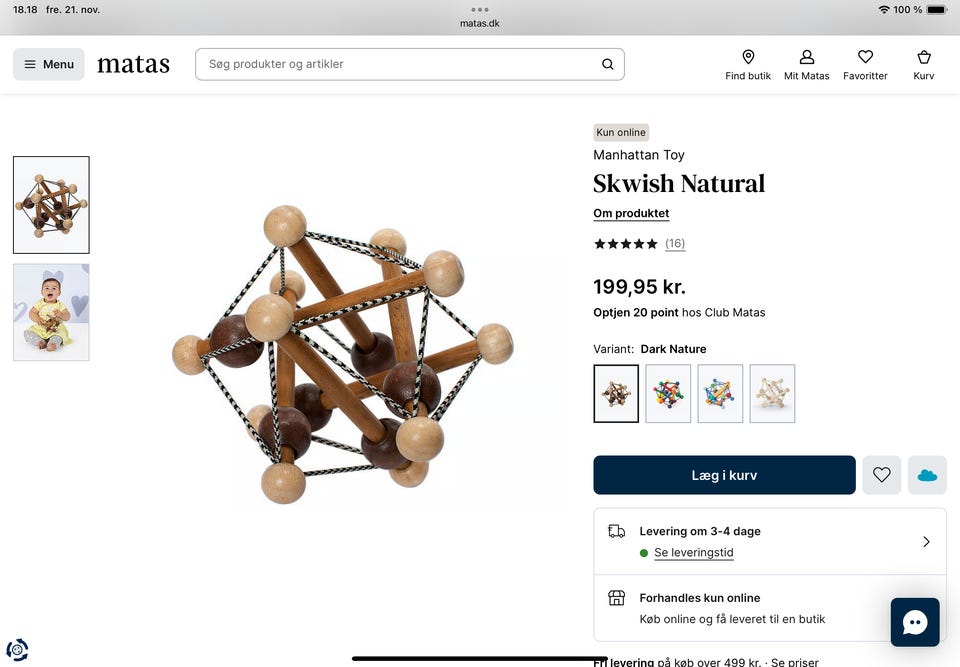Open the Kurv shopping basket icon
The height and width of the screenshot is (667, 960).
923,58
